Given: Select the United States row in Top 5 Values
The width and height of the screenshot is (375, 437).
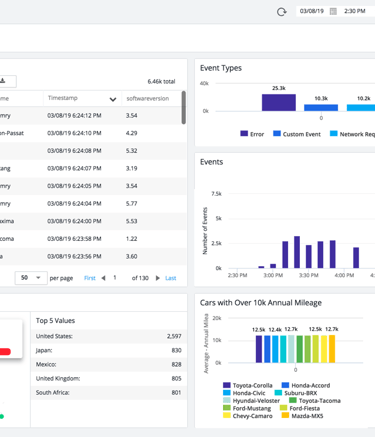Looking at the screenshot, I should pos(109,336).
